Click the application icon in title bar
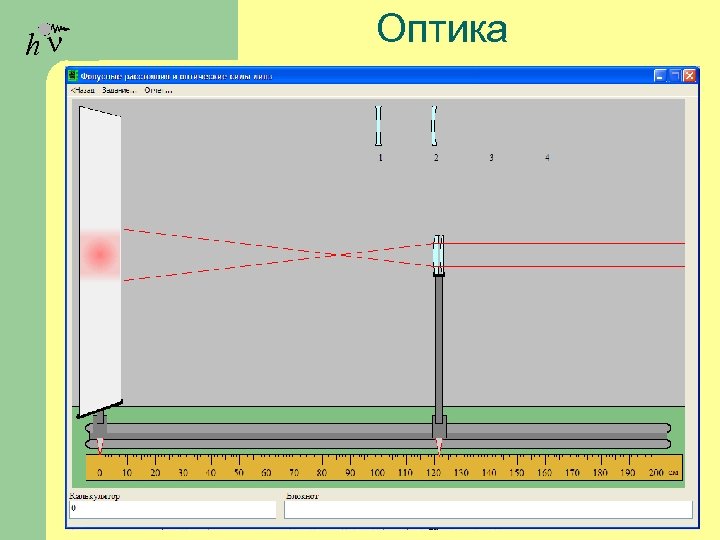Viewport: 720px width, 540px height. tap(73, 76)
